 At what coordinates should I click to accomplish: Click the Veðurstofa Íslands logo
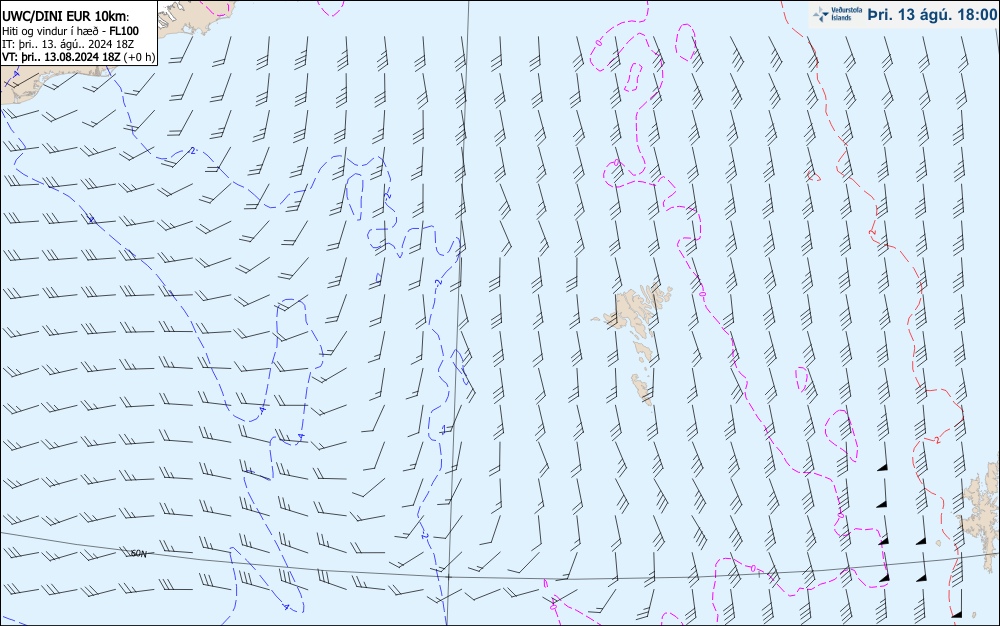837,14
